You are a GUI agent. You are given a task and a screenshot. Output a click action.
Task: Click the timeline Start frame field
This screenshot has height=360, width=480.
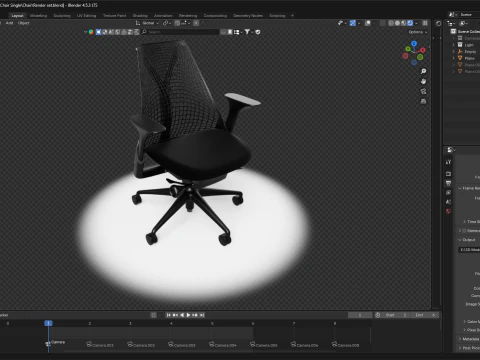pos(397,315)
